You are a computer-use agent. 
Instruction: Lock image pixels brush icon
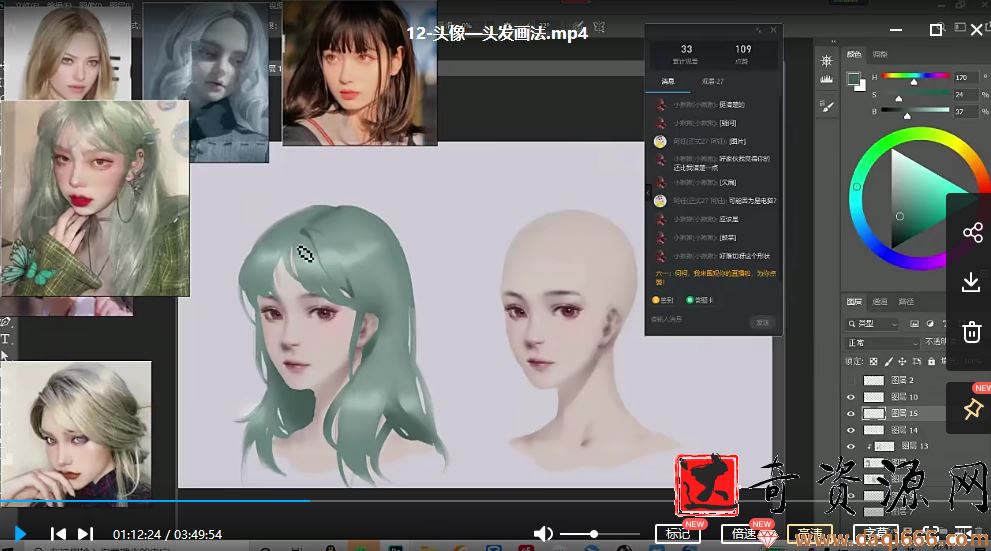coord(889,361)
